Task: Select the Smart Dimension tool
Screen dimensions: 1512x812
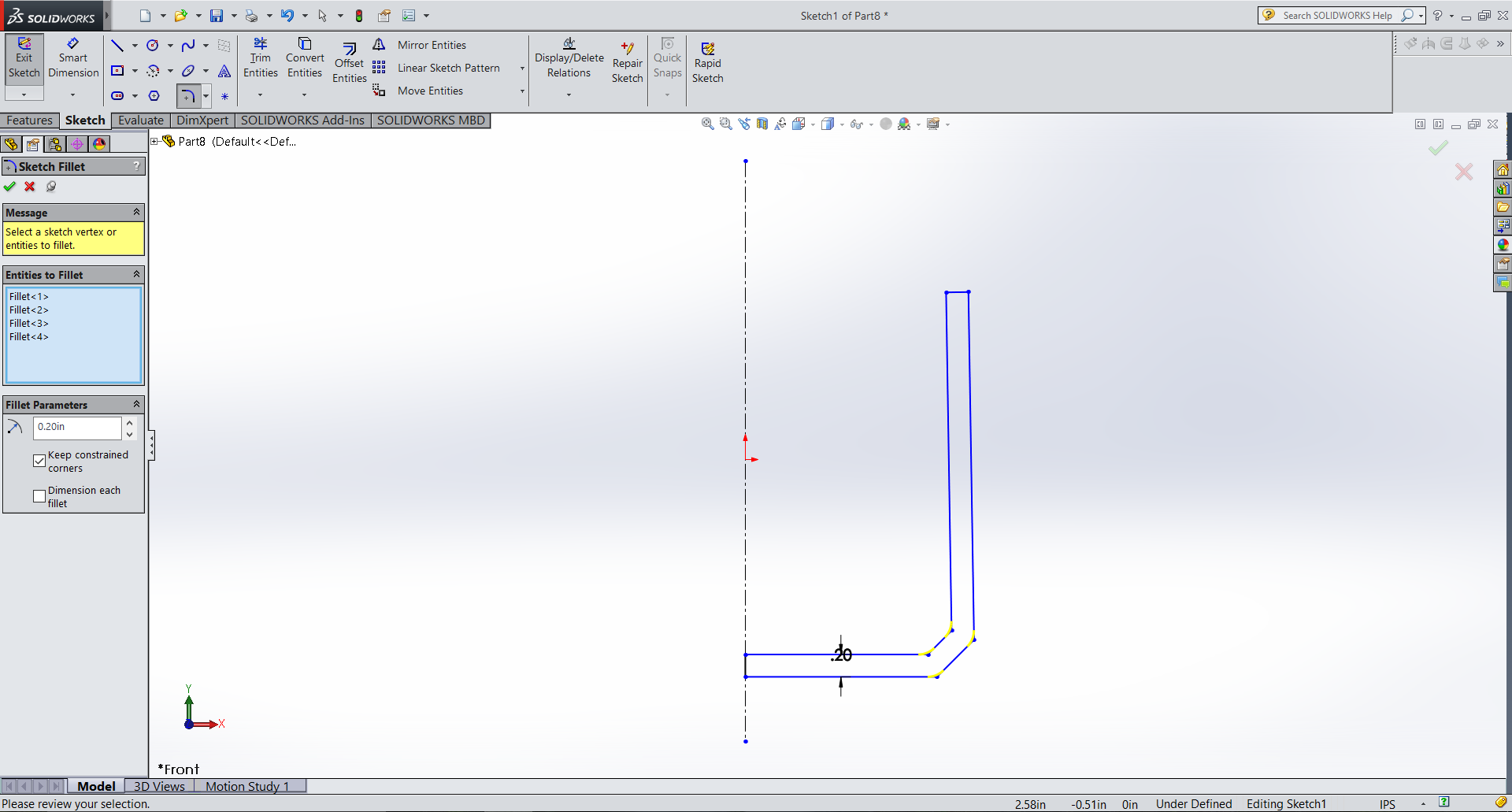Action: tap(73, 59)
